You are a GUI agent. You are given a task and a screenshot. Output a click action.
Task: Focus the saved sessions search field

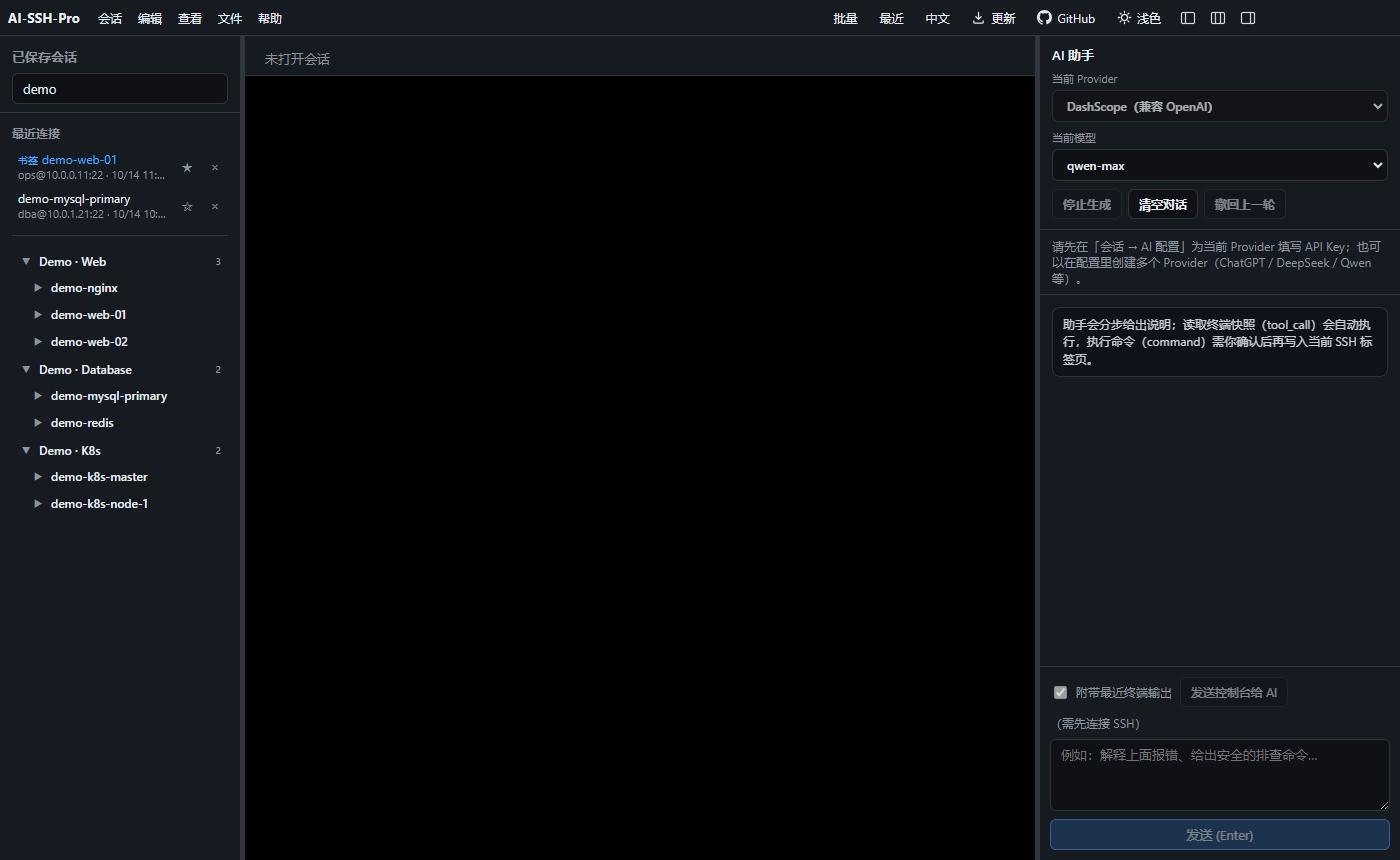point(120,89)
